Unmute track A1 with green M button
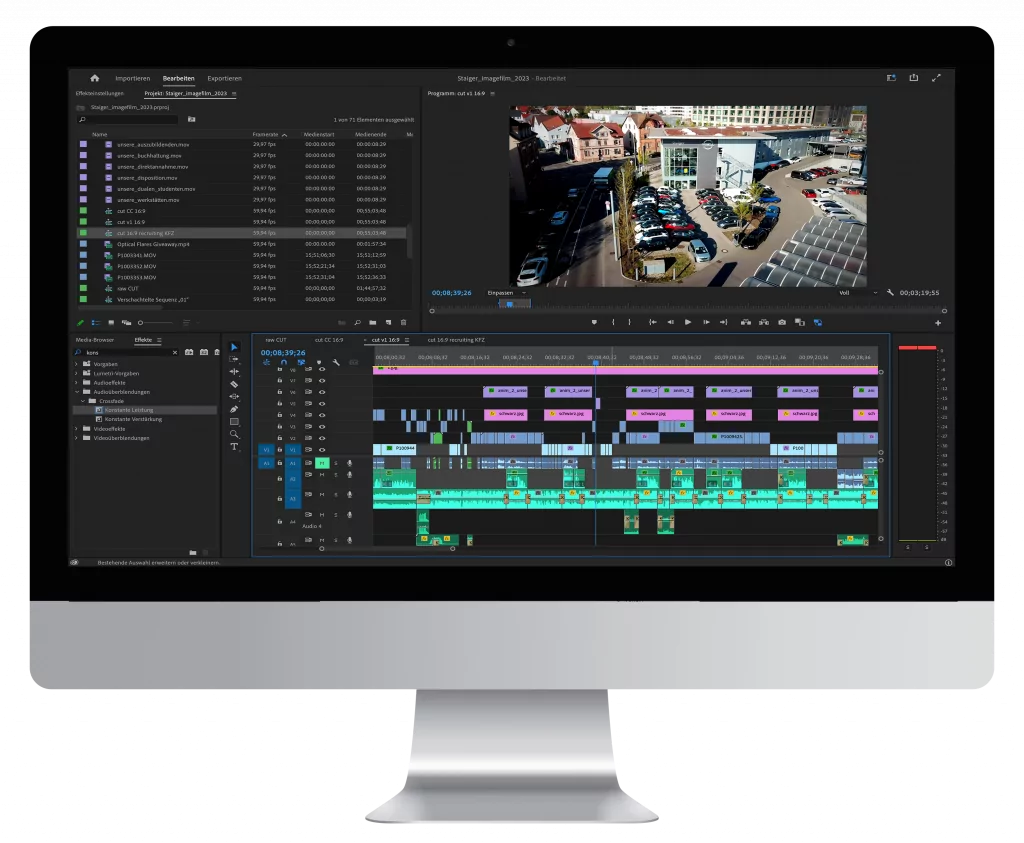Image resolution: width=1024 pixels, height=843 pixels. click(322, 463)
